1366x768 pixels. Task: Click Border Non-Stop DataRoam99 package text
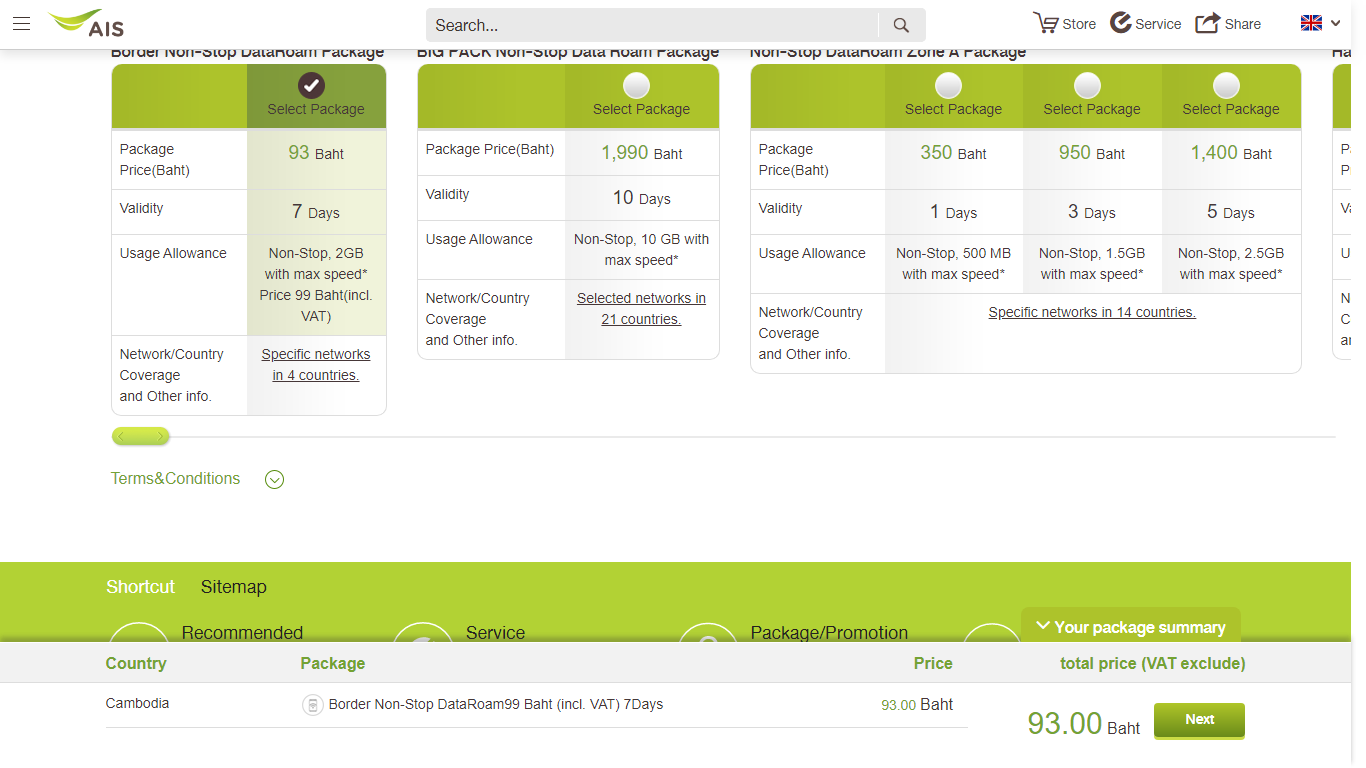click(495, 704)
